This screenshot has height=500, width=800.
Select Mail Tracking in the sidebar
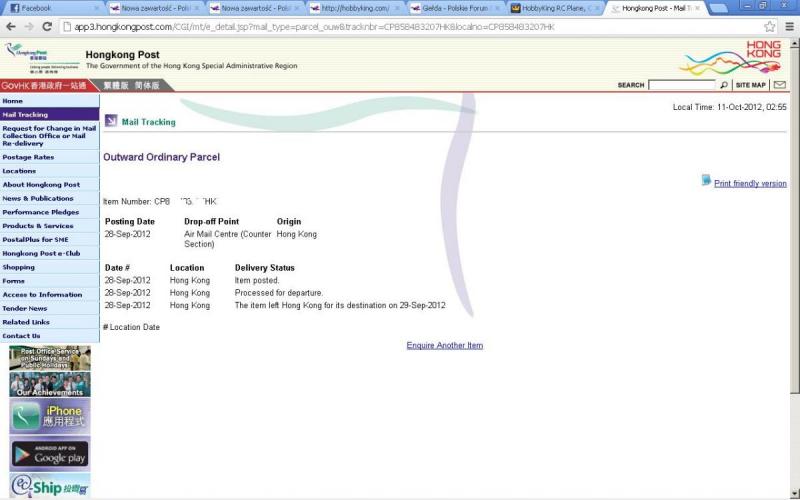tap(25, 115)
